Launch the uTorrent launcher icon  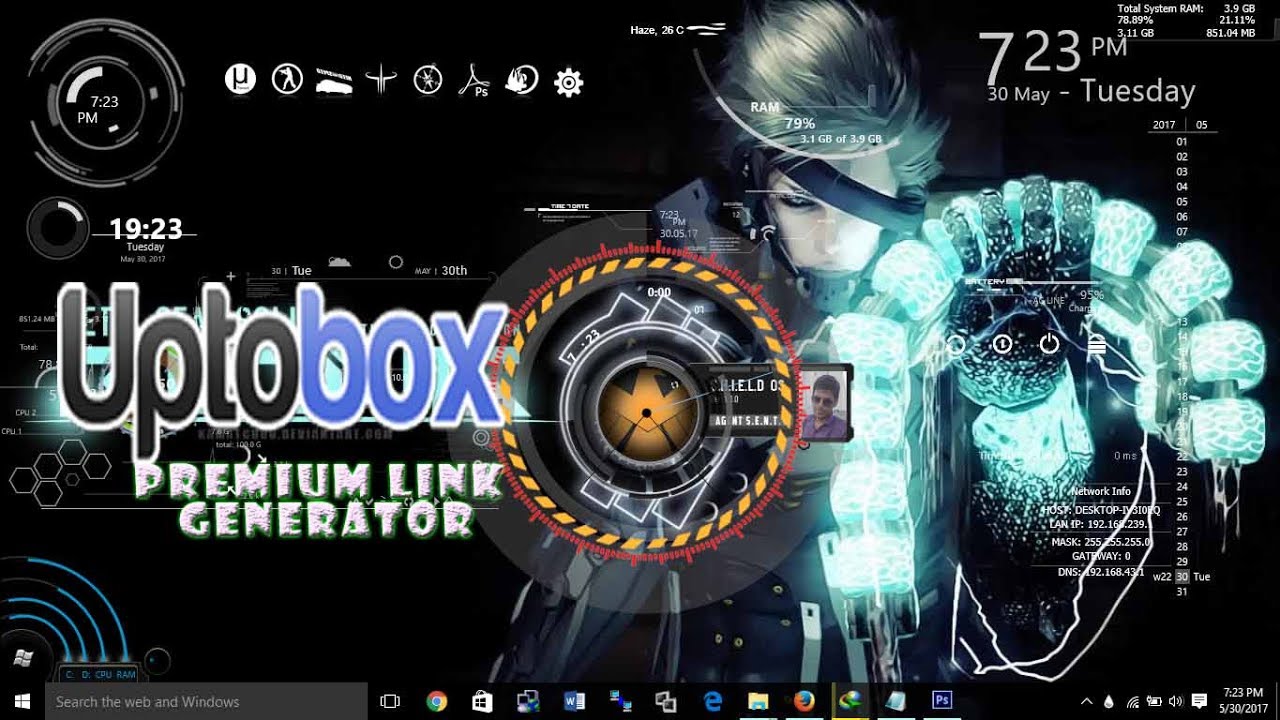[241, 78]
